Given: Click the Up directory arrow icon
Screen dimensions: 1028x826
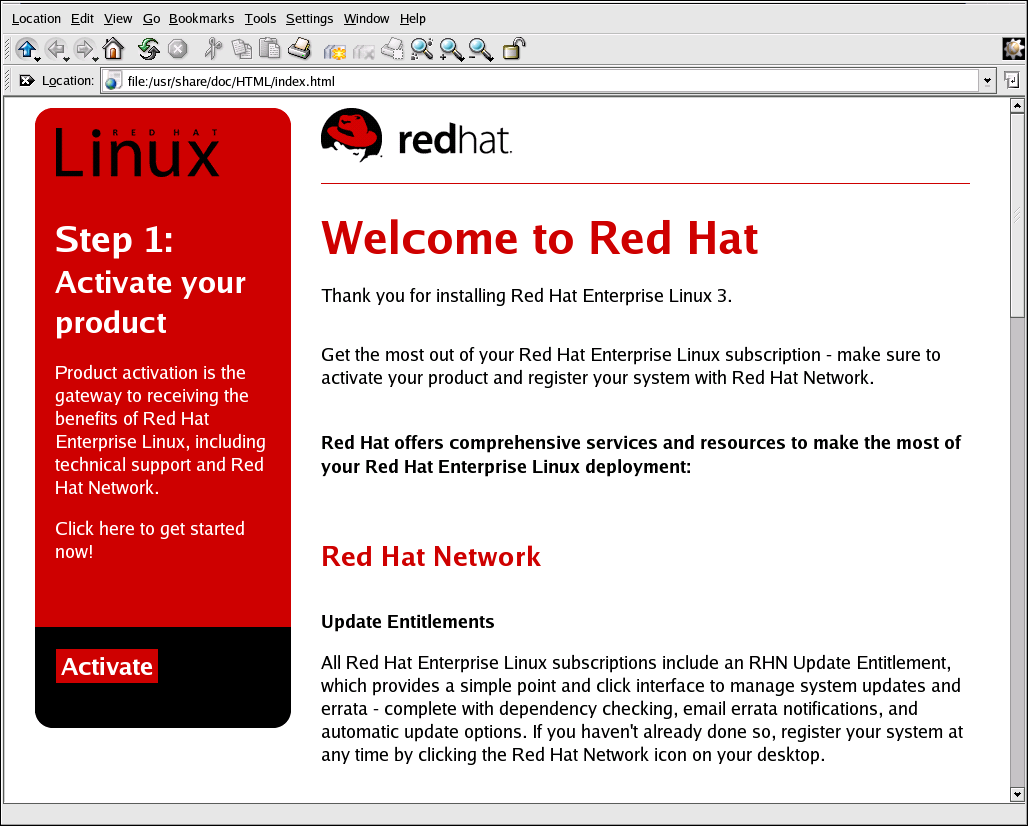Looking at the screenshot, I should (25, 48).
